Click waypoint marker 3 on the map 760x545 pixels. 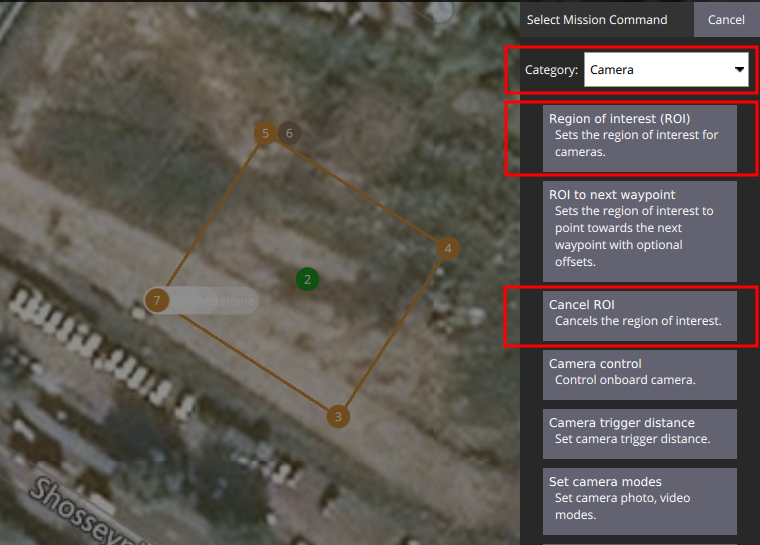338,417
